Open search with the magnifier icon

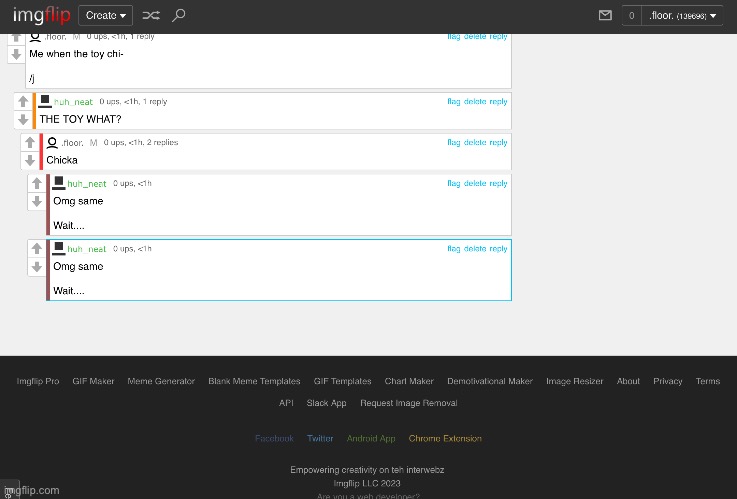click(178, 16)
